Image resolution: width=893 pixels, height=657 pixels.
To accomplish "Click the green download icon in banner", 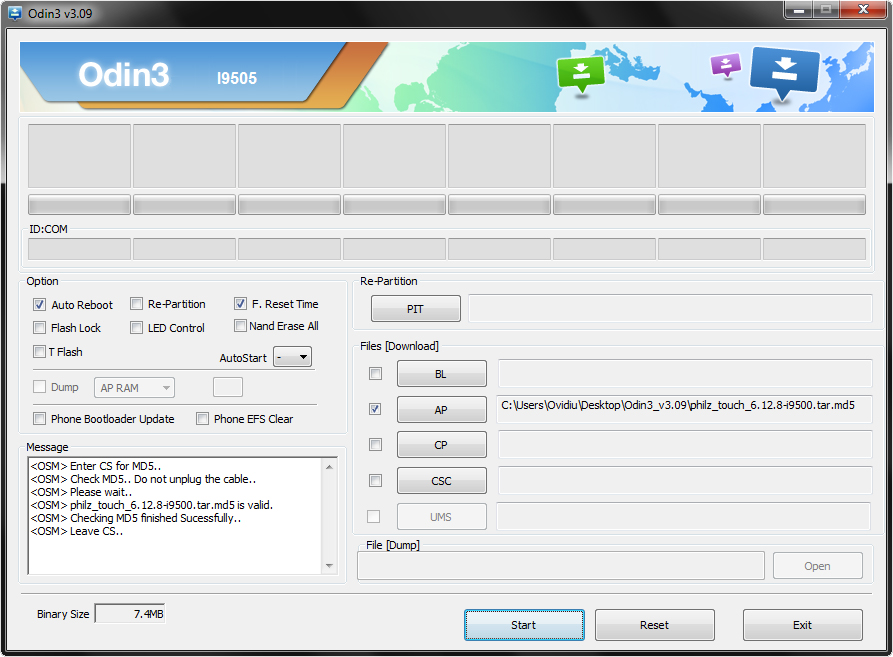I will (x=581, y=73).
